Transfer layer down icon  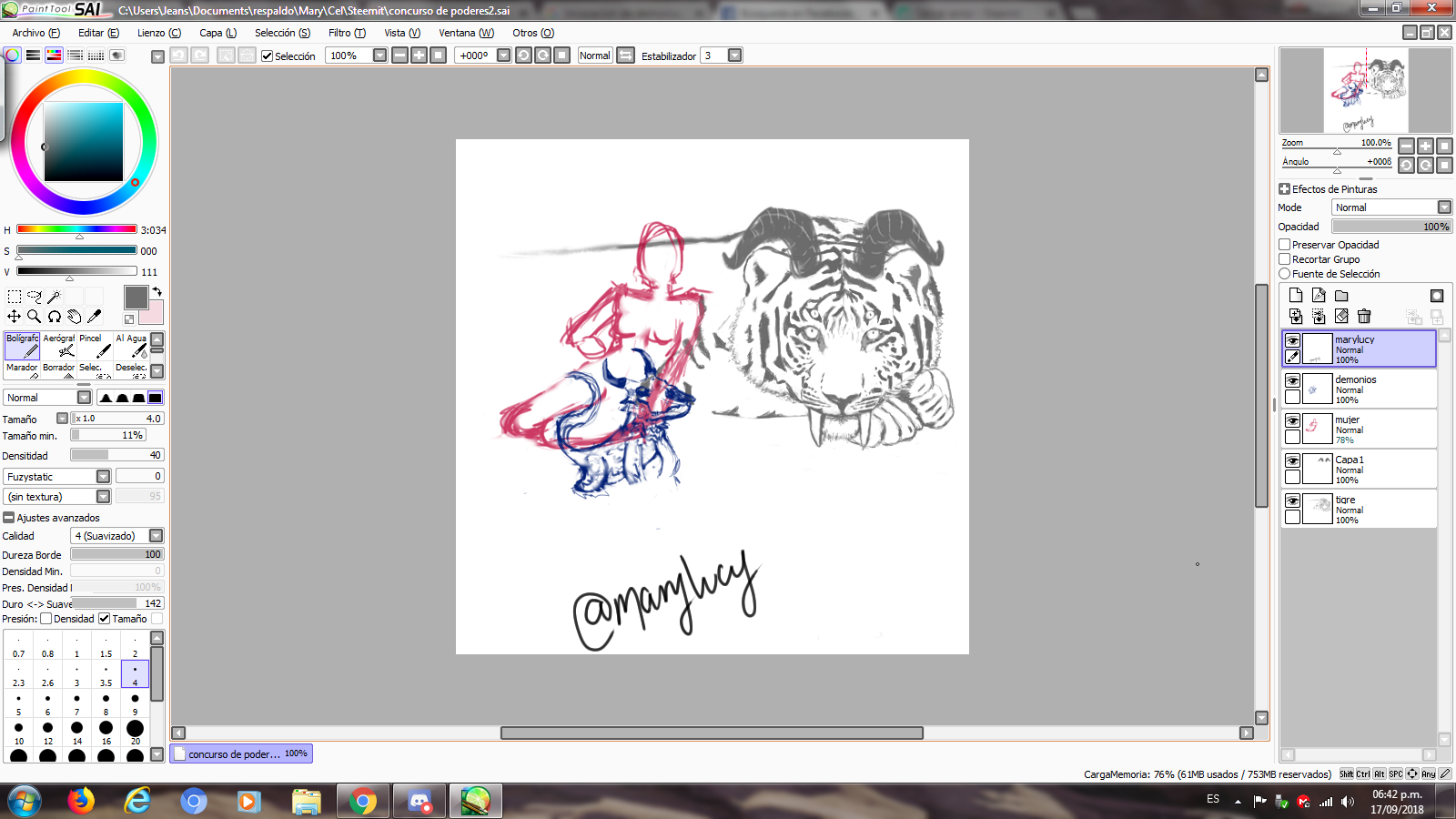point(1296,317)
